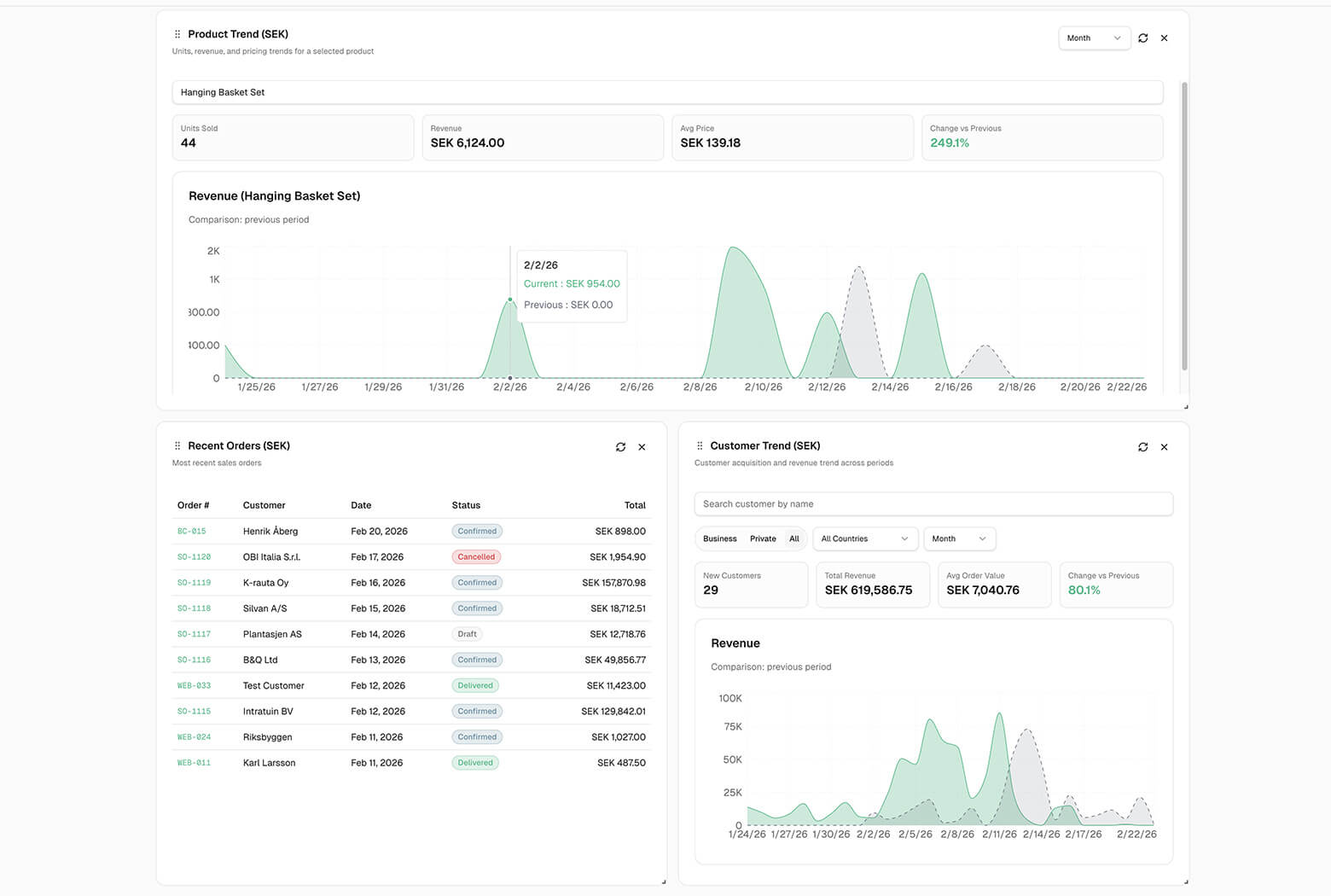Image resolution: width=1331 pixels, height=896 pixels.
Task: Click the Product Trend vertical scrollbar
Action: pyautogui.click(x=1184, y=226)
